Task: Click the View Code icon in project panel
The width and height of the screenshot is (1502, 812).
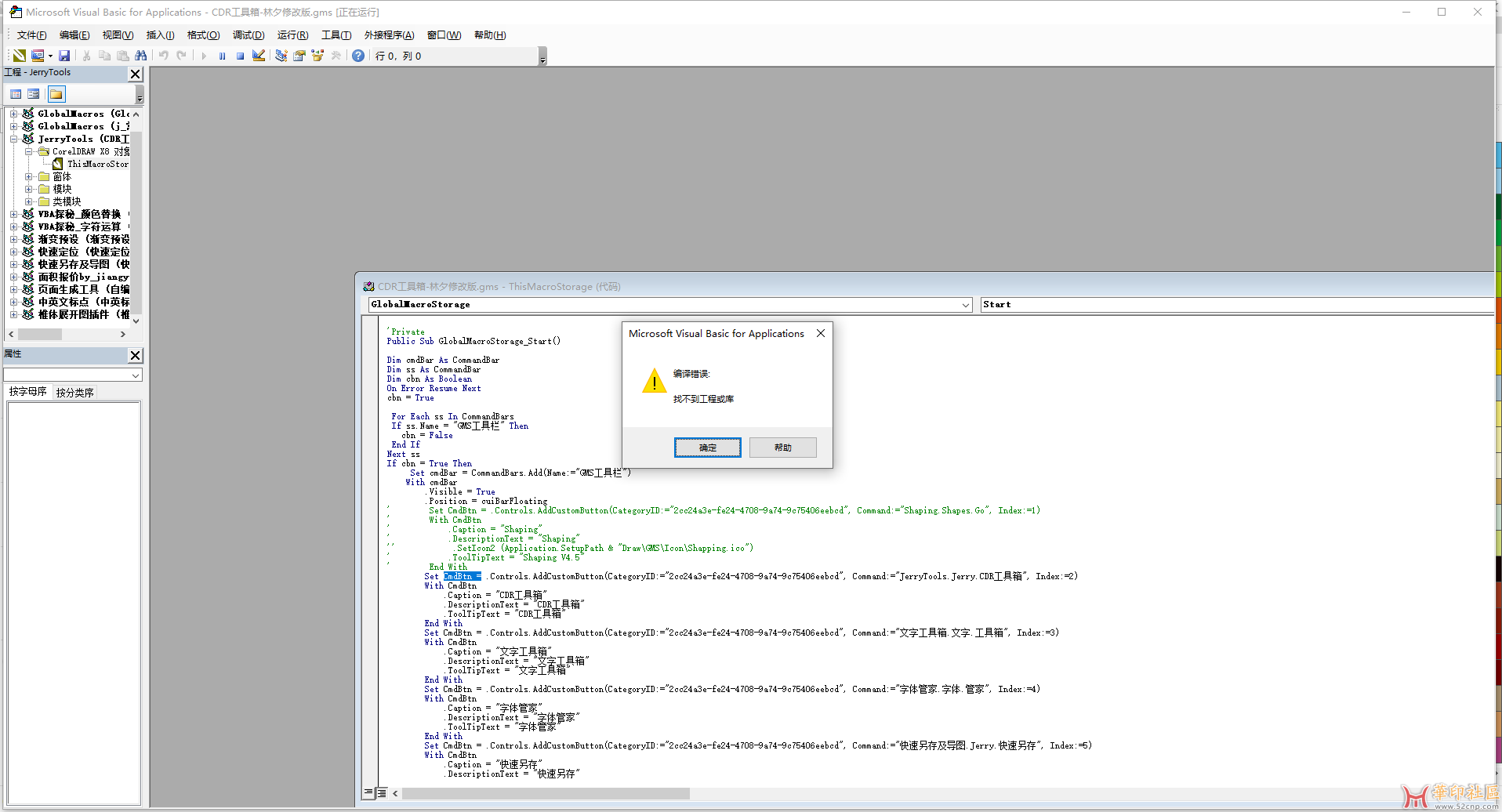Action: (x=16, y=94)
